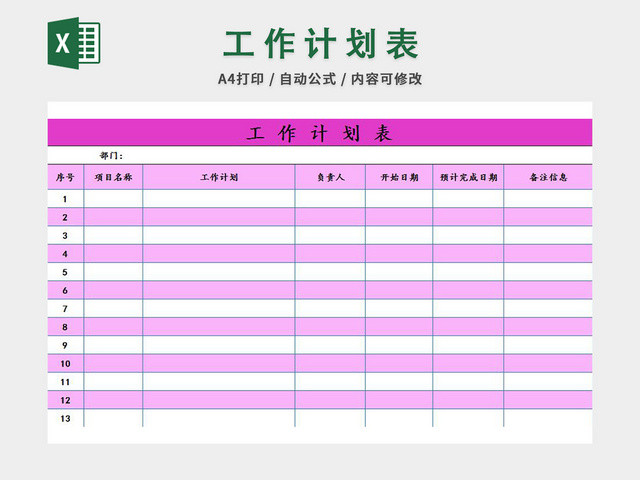The image size is (640, 480).
Task: Select the 工作计划 column header
Action: coord(219,177)
